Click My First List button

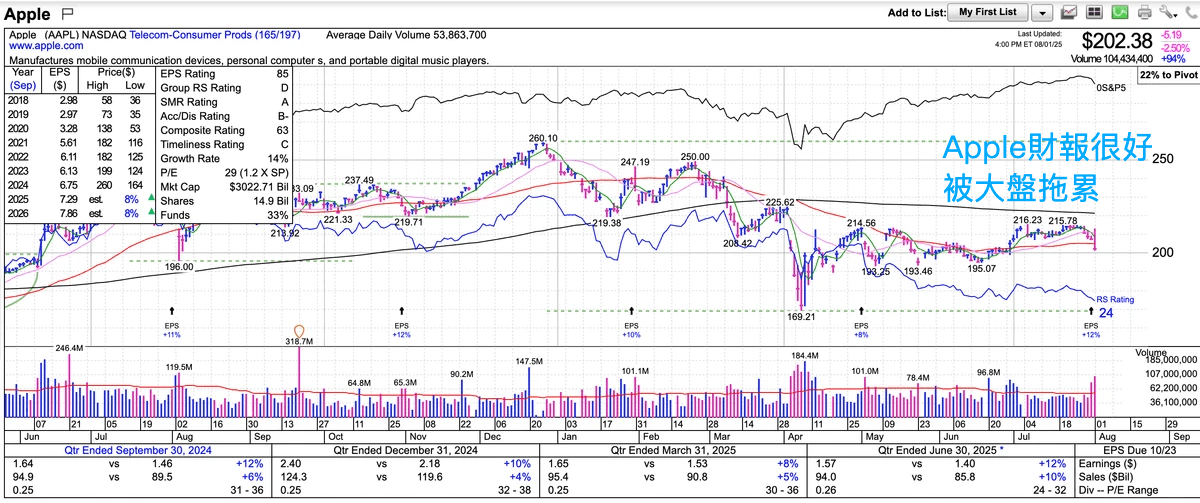coord(988,12)
